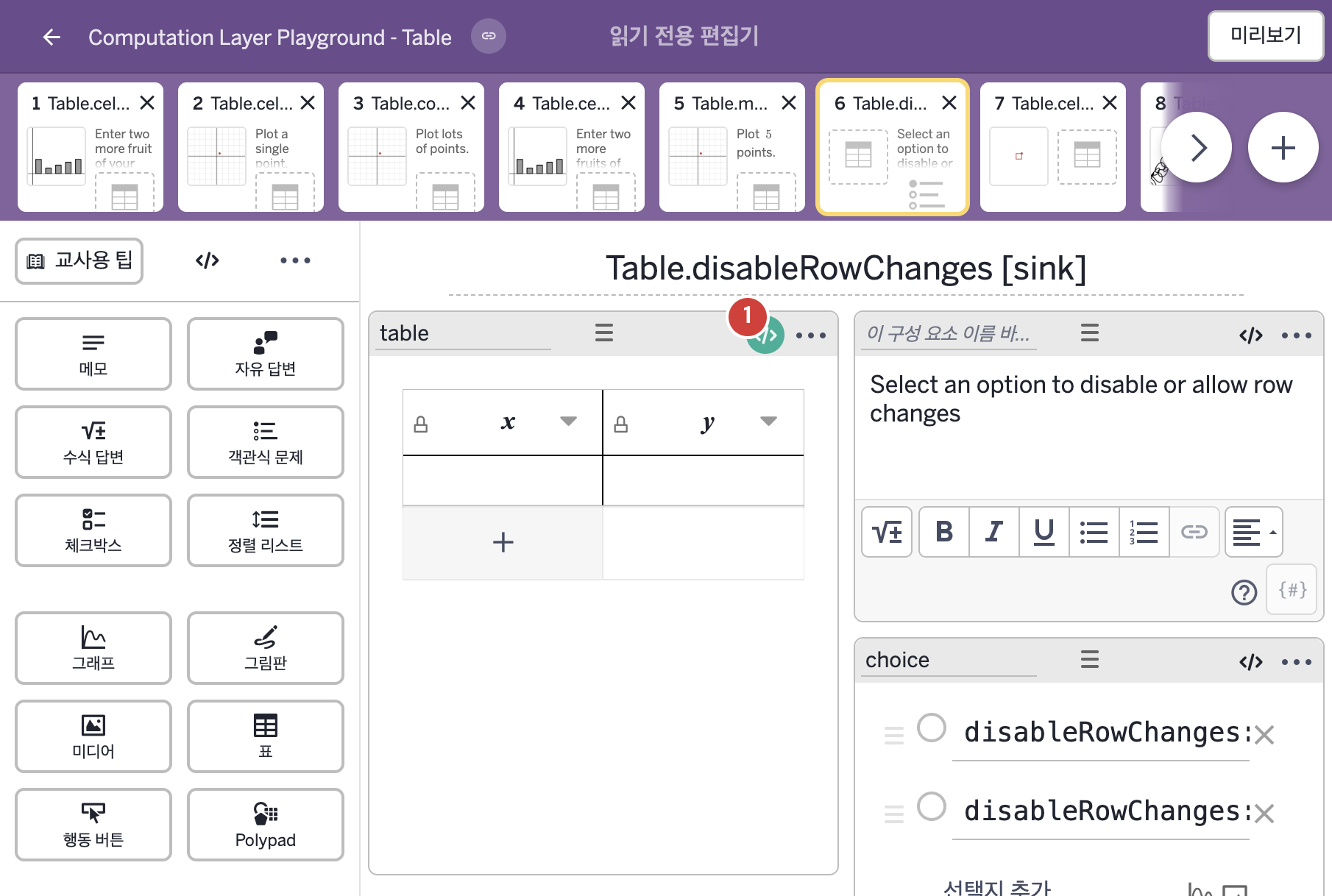The width and height of the screenshot is (1332, 896).
Task: Show the next screens in the strip
Action: point(1197,148)
